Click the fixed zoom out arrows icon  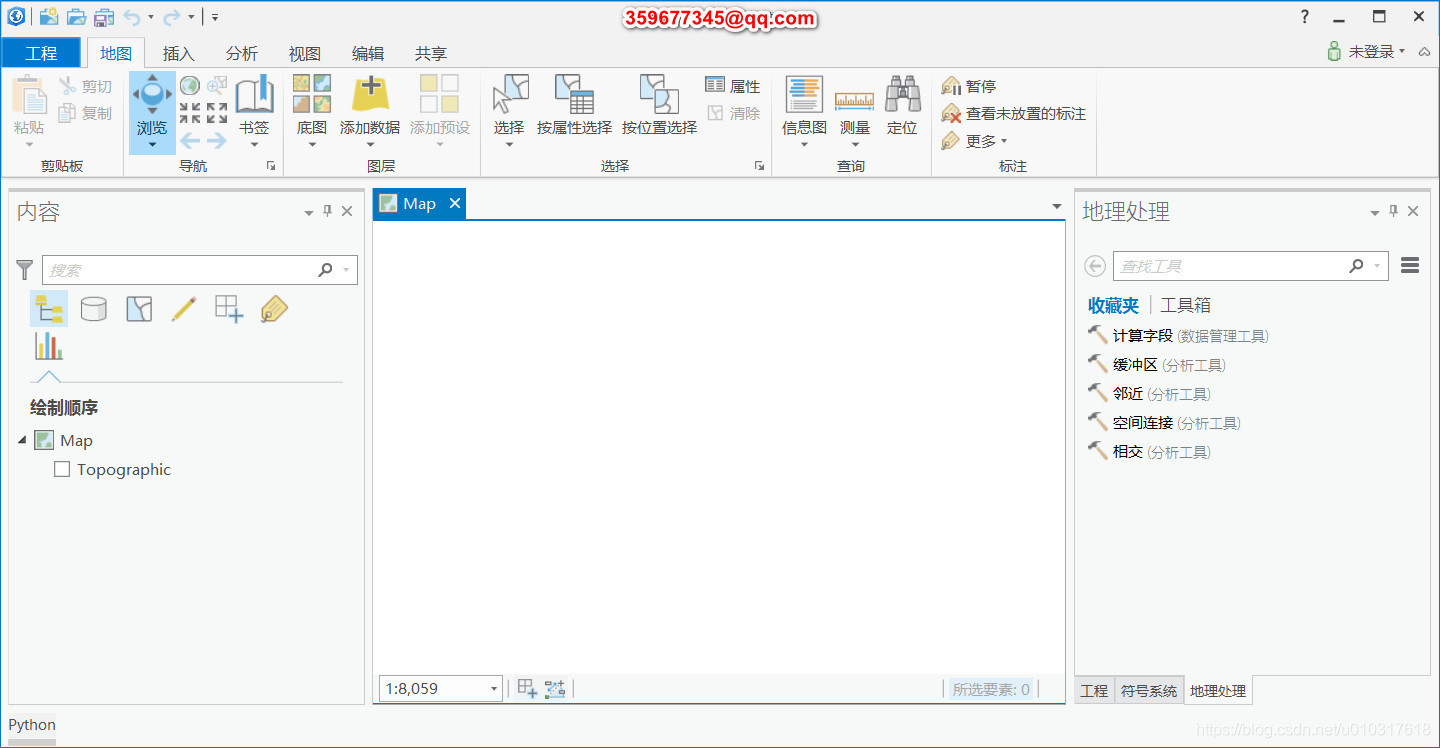217,113
